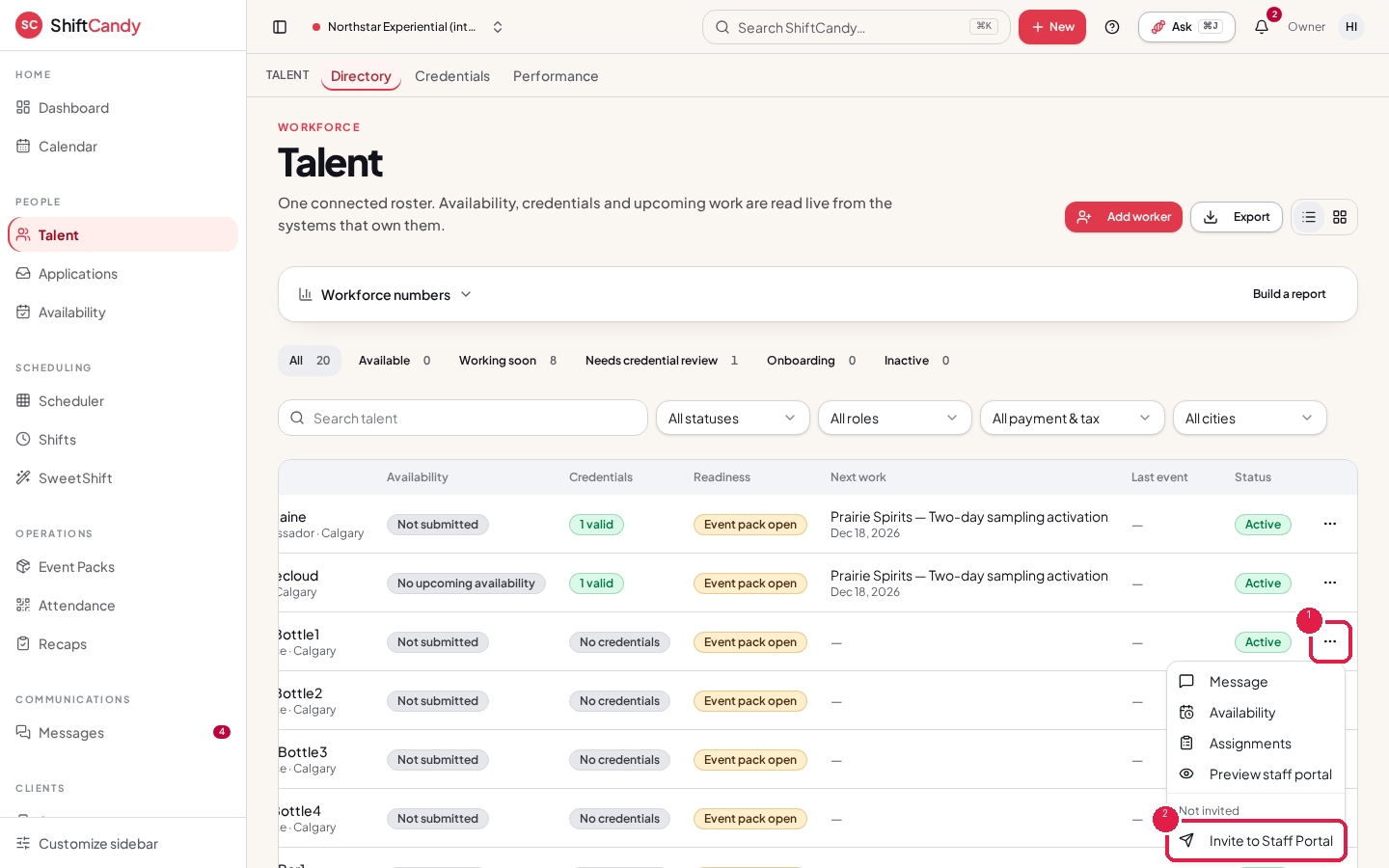The height and width of the screenshot is (868, 1389).
Task: Click the ShiftCandy SC logo
Action: 29,25
